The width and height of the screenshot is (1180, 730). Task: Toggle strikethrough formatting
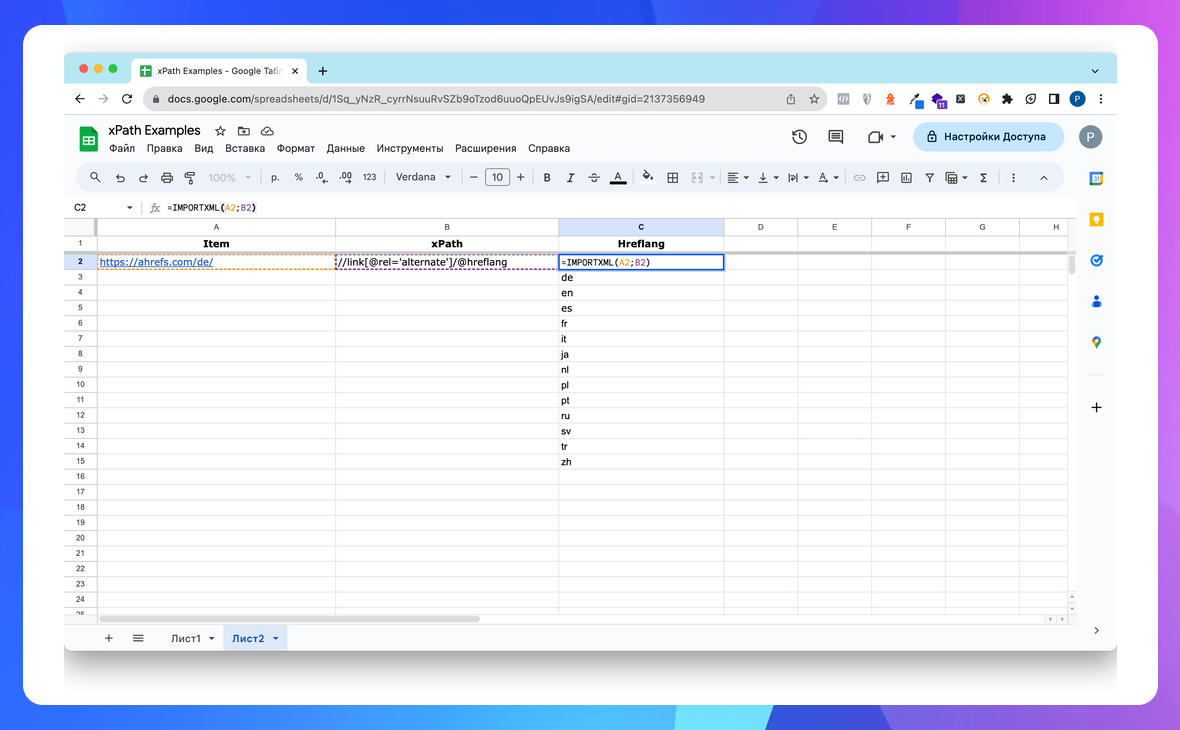click(595, 178)
